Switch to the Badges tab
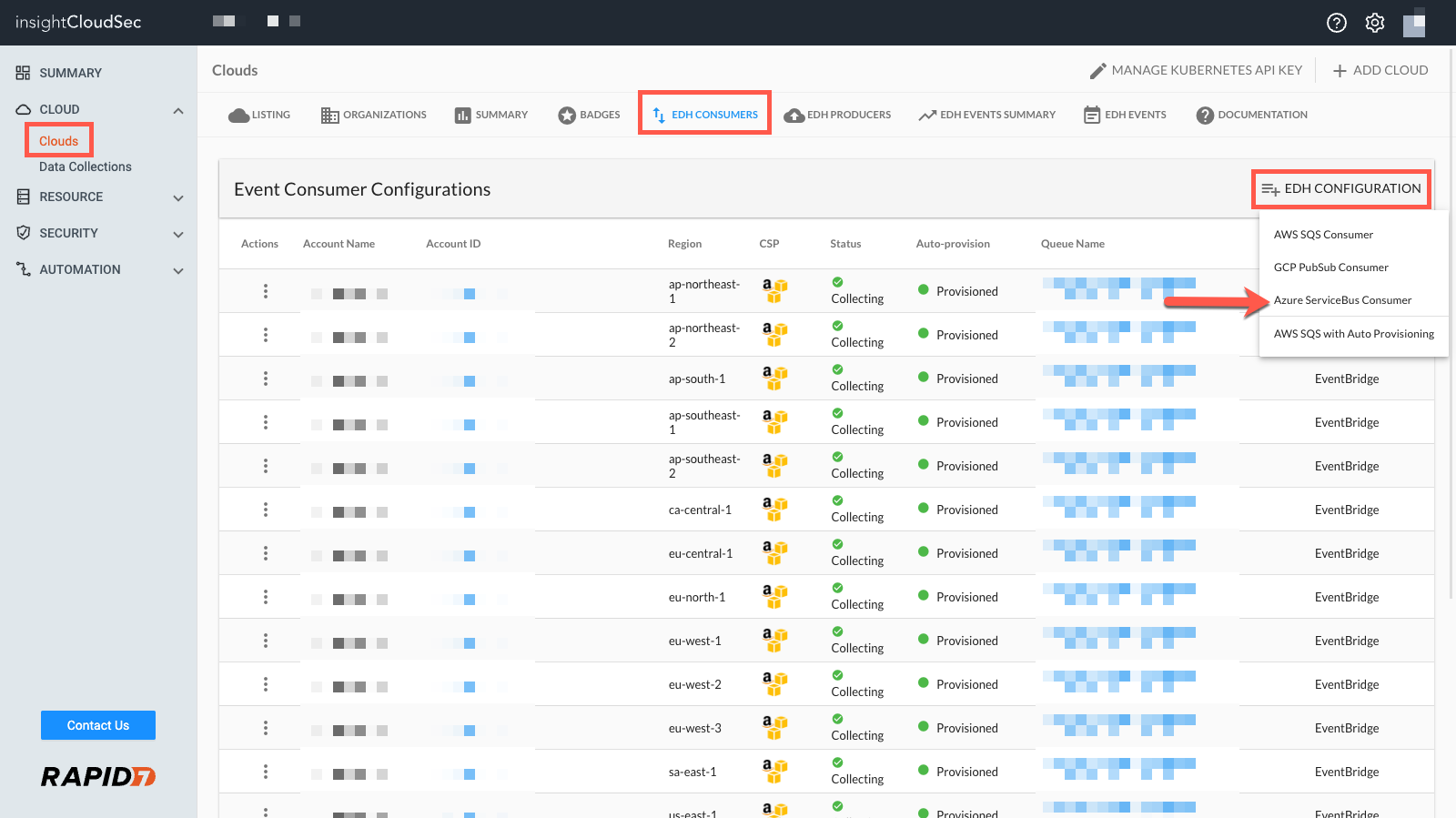The width and height of the screenshot is (1456, 818). click(589, 115)
